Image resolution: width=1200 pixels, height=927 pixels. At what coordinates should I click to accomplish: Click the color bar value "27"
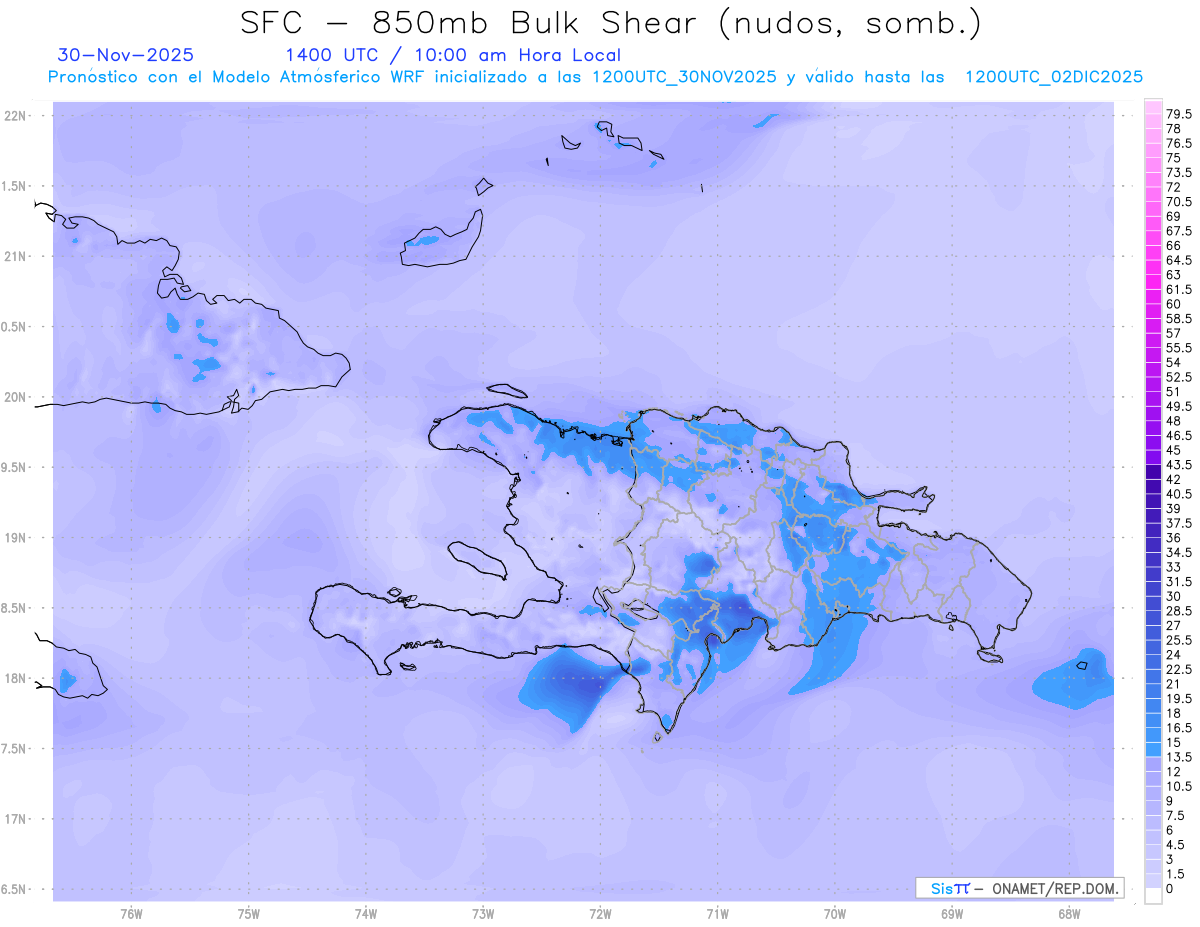(x=1173, y=625)
